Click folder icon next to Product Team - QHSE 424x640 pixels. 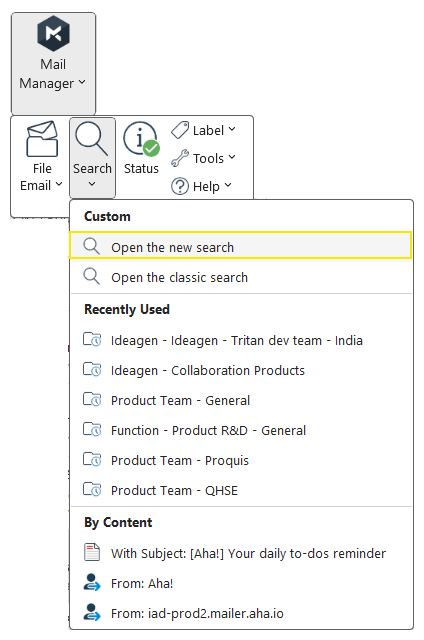(92, 489)
